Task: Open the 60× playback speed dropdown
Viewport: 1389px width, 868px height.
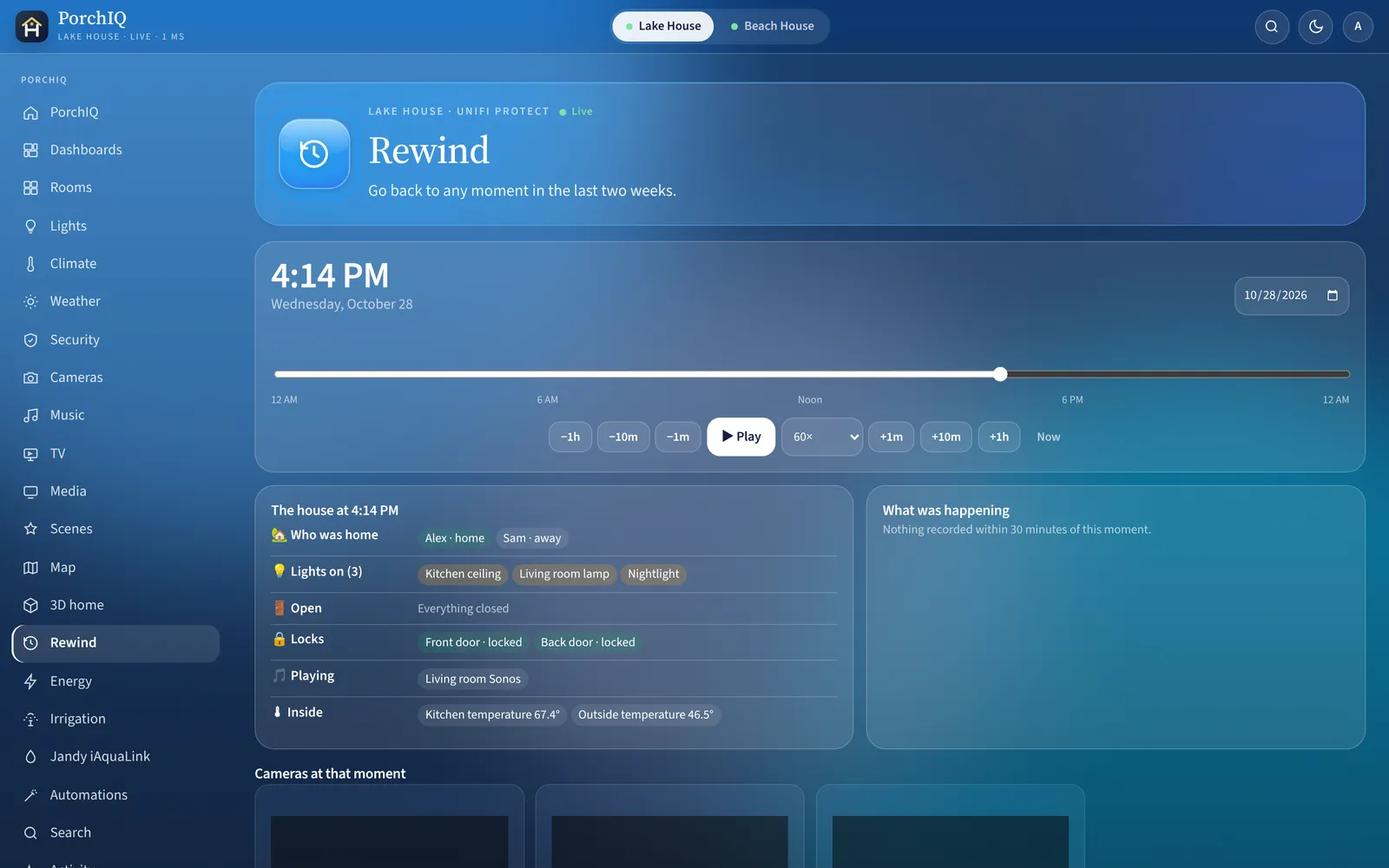Action: tap(822, 437)
